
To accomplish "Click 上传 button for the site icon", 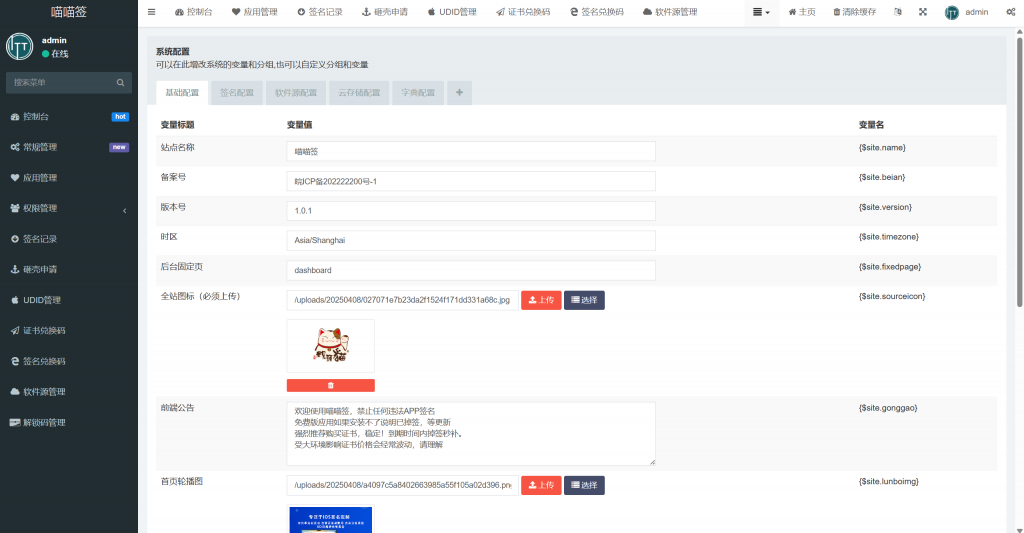I will pos(541,300).
